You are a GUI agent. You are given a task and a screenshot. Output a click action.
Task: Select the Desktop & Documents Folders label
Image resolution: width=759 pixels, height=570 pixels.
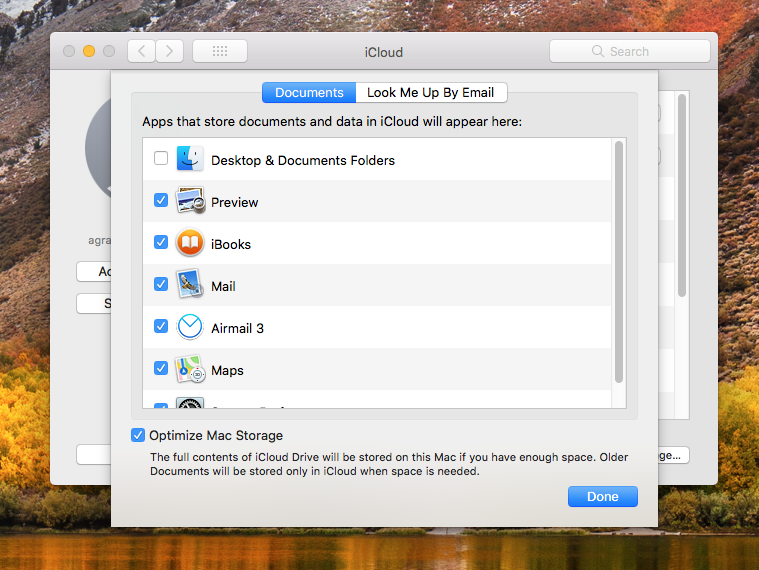click(303, 160)
